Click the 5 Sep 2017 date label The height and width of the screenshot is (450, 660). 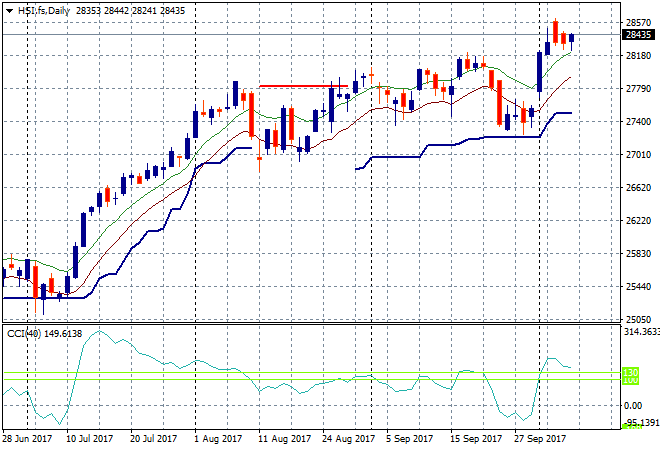410,439
